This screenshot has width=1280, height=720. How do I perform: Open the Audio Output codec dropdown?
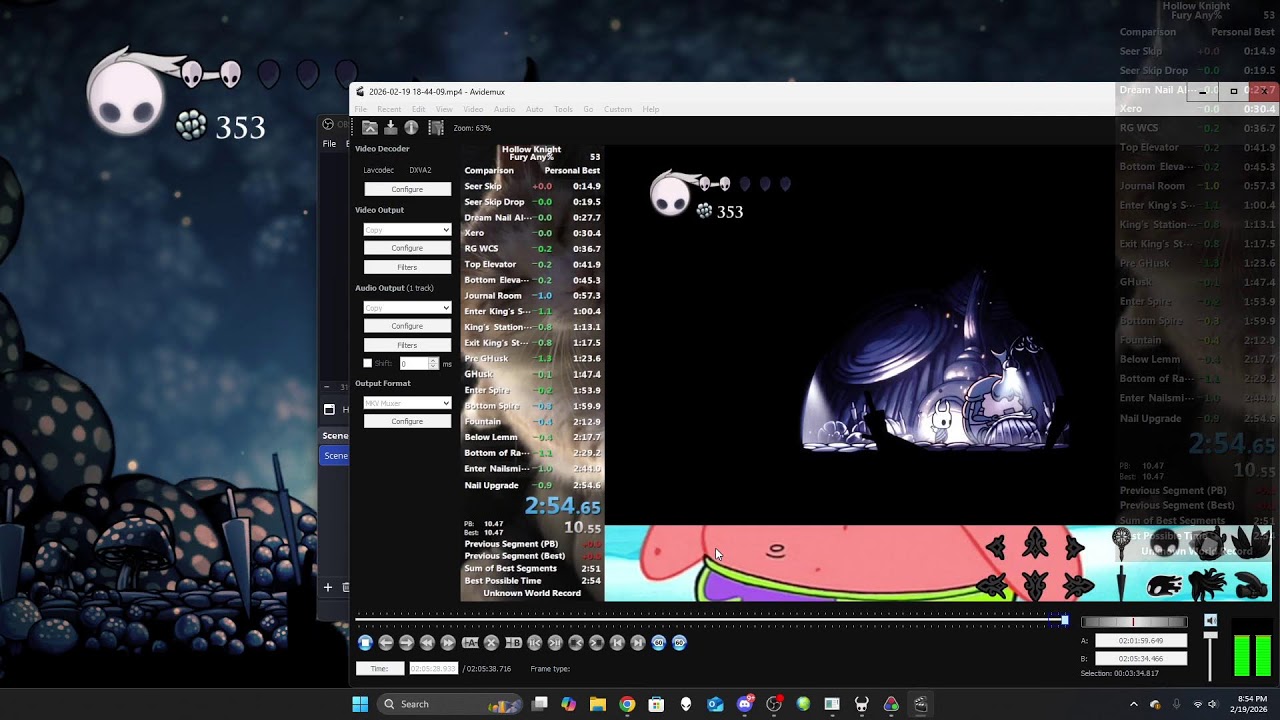pyautogui.click(x=407, y=308)
